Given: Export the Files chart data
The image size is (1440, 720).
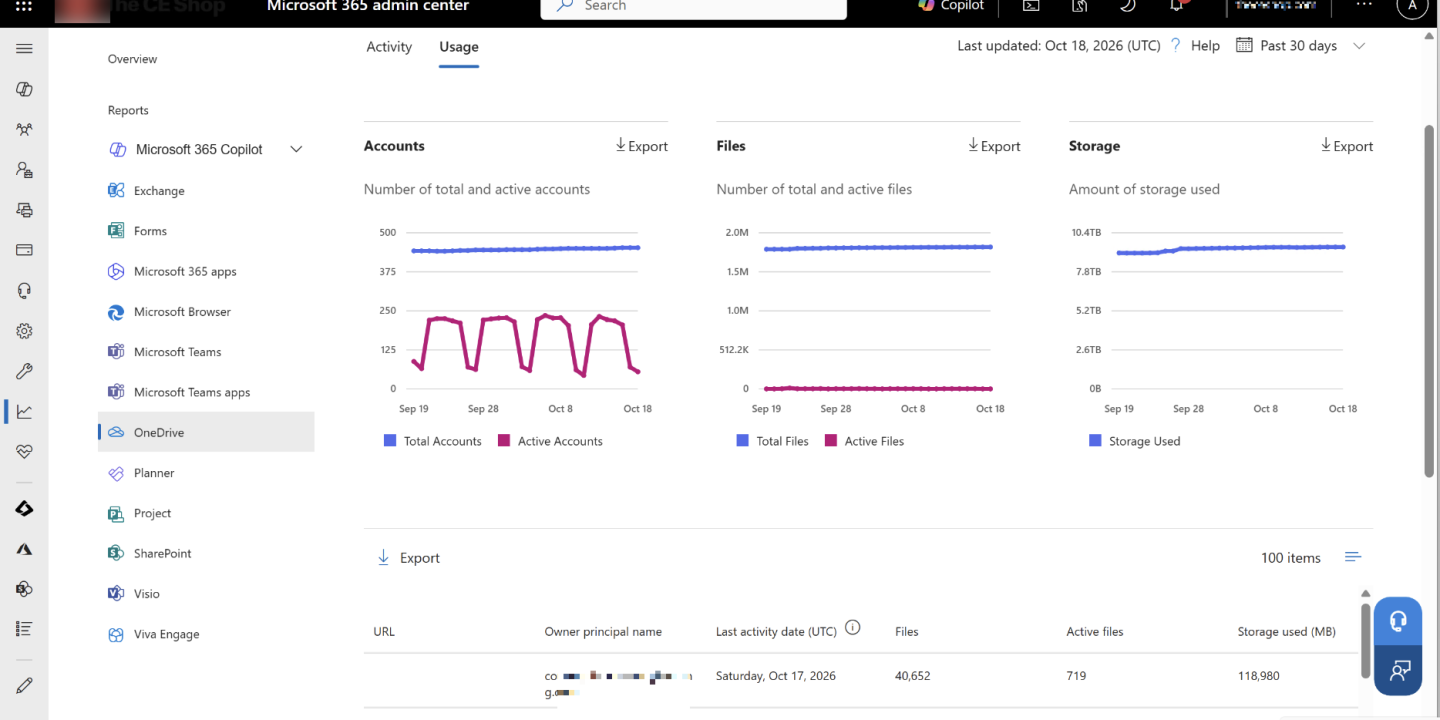Looking at the screenshot, I should (x=994, y=146).
